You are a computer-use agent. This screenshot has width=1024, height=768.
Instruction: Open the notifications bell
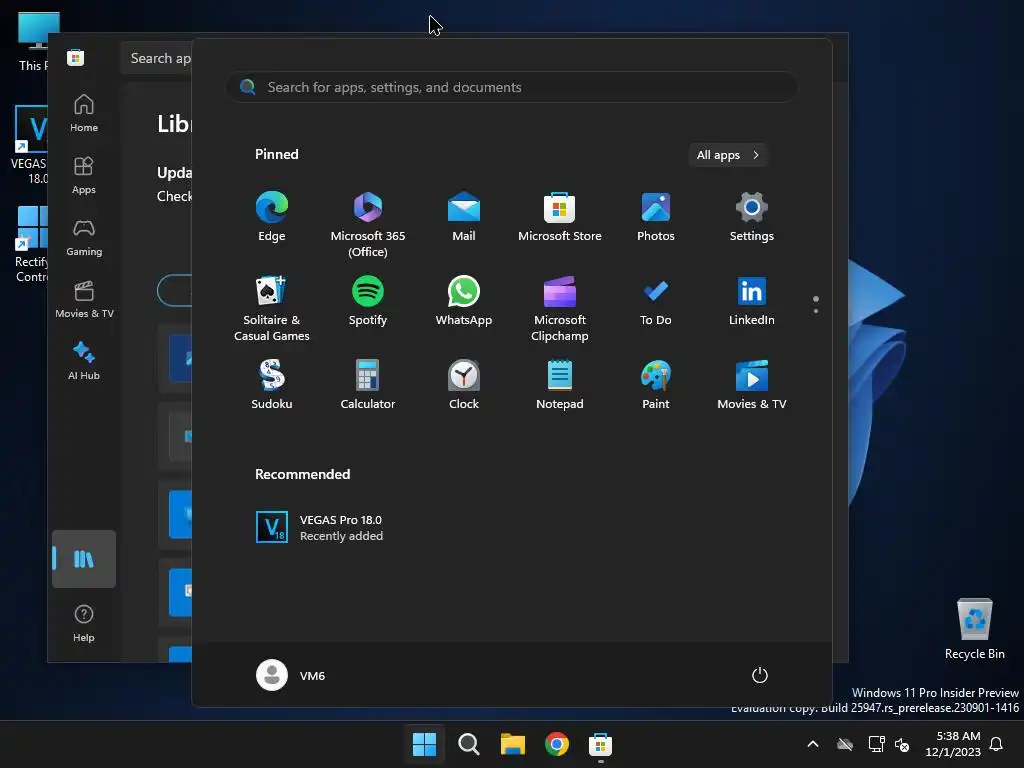click(x=997, y=744)
